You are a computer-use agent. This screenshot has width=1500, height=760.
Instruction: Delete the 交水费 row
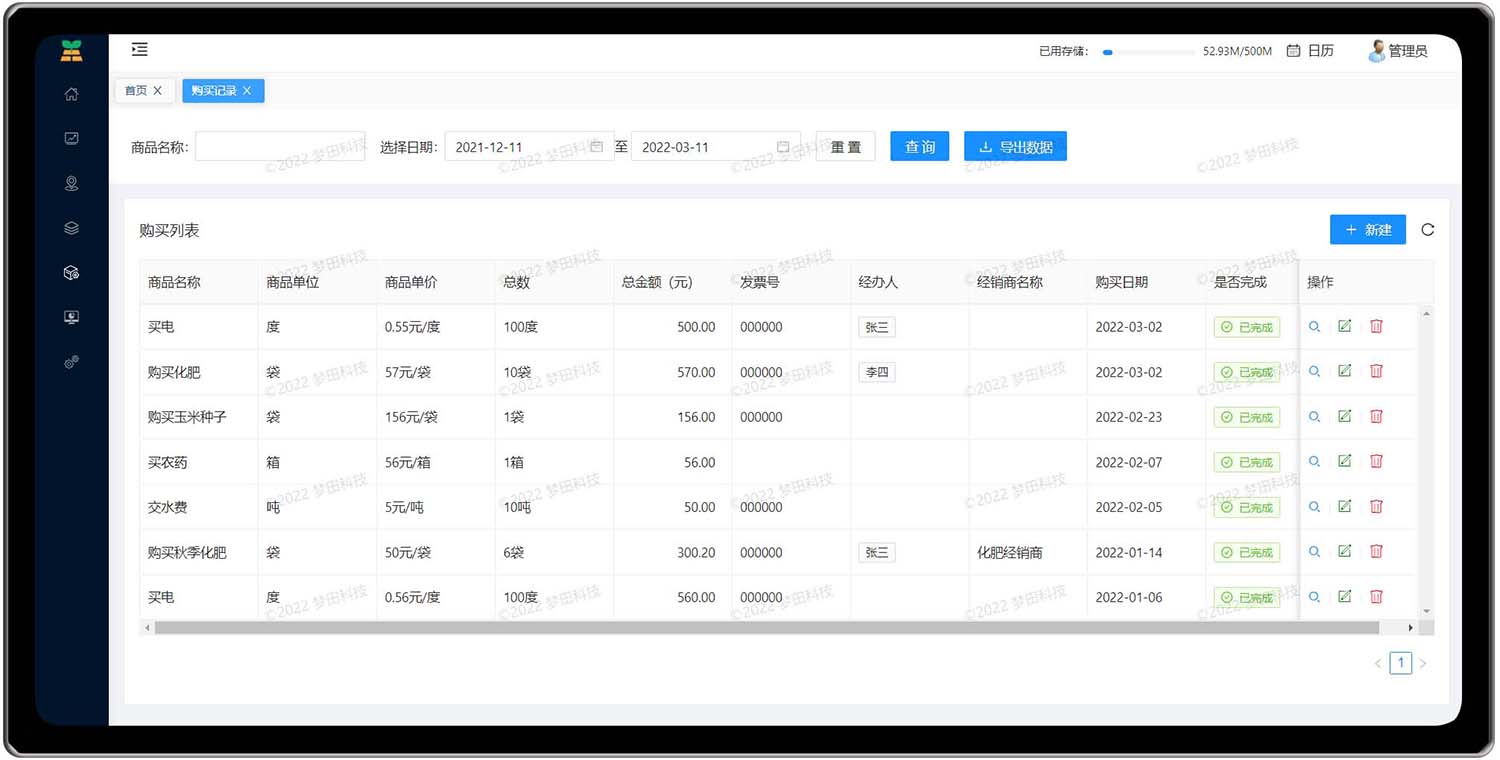pyautogui.click(x=1376, y=506)
